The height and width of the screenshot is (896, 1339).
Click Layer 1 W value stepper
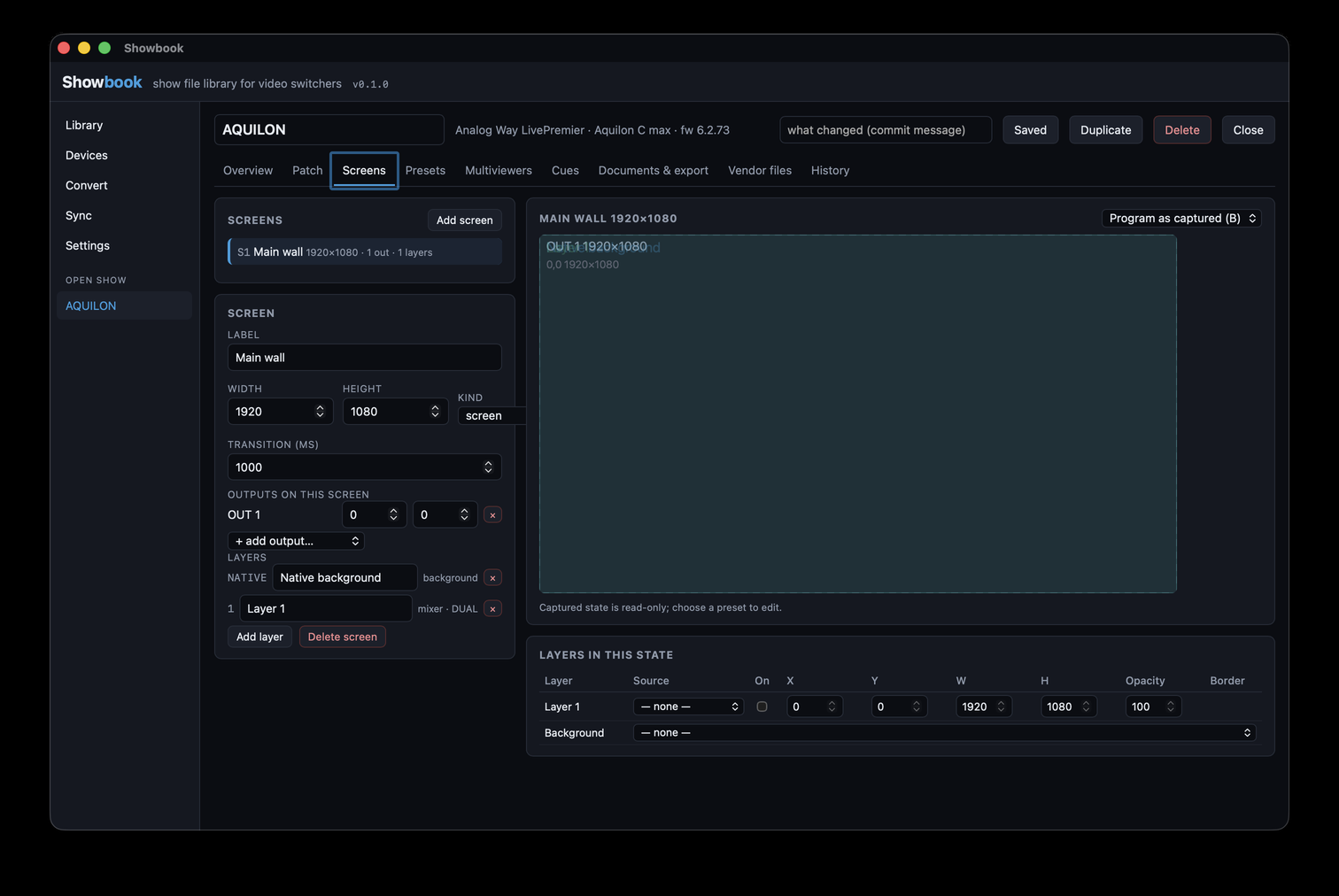click(x=1001, y=707)
